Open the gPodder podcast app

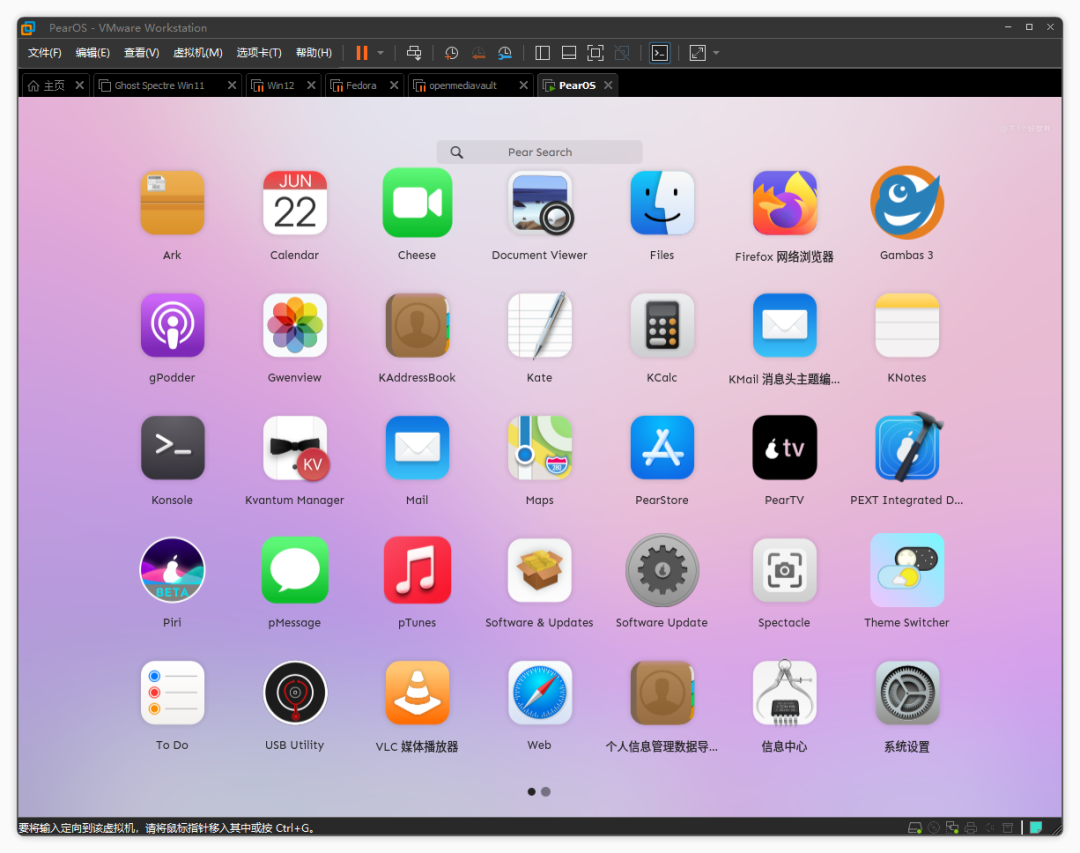(172, 326)
